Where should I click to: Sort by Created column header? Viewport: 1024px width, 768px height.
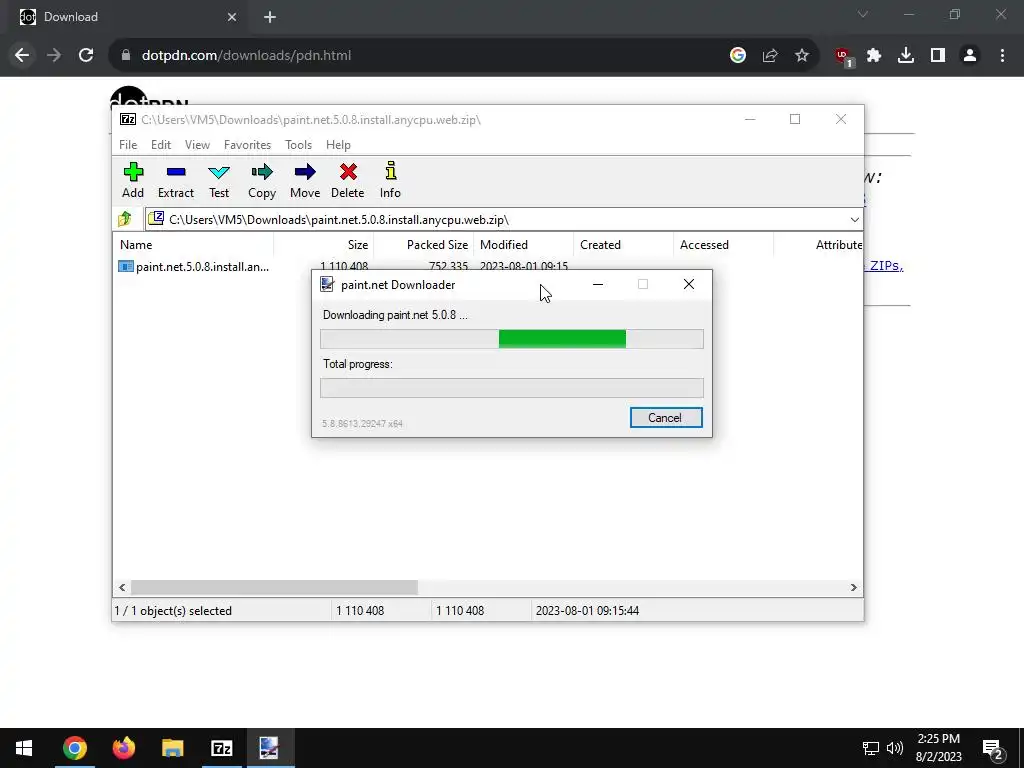point(624,245)
